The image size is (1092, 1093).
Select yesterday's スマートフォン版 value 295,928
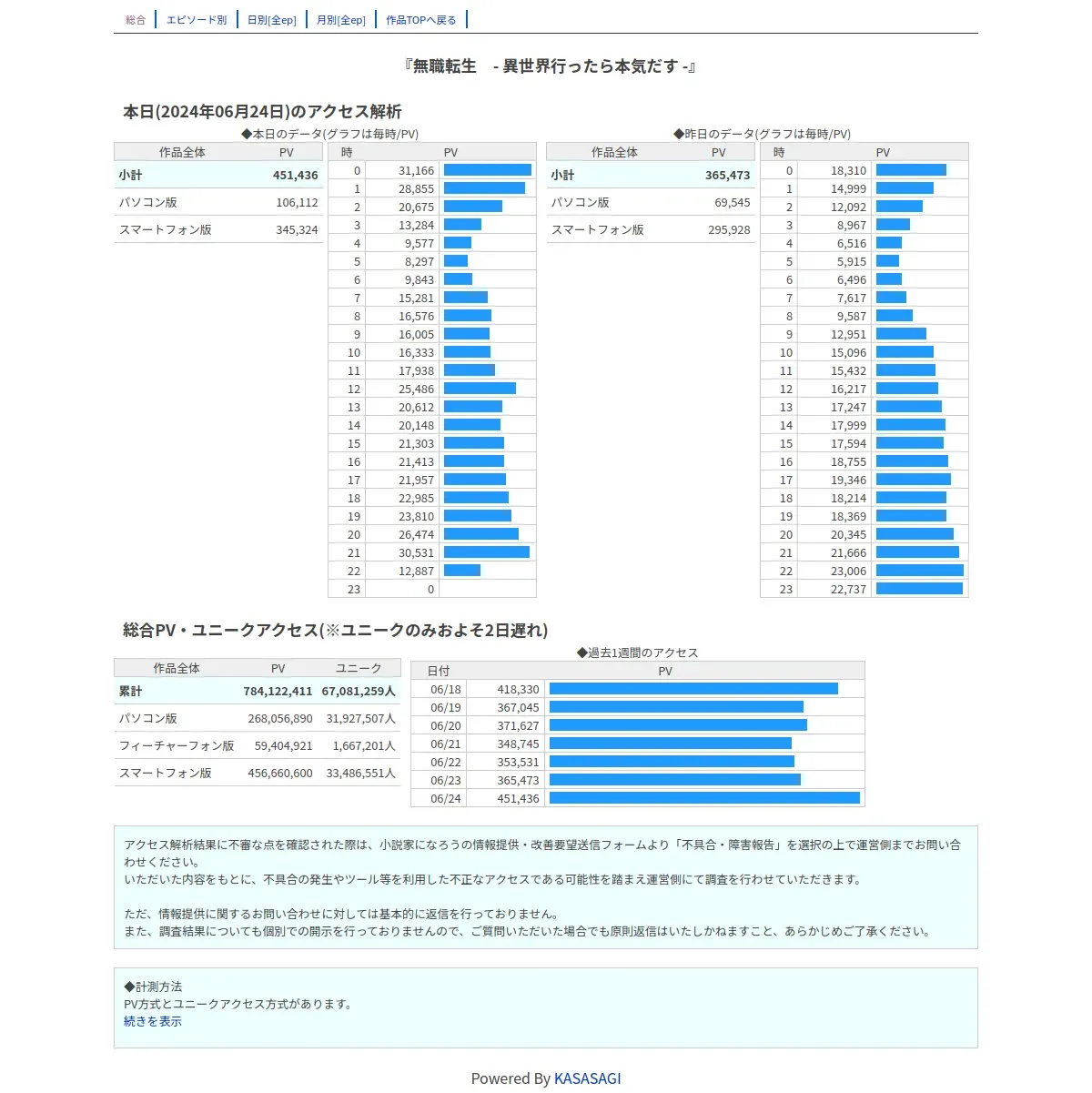(x=730, y=229)
